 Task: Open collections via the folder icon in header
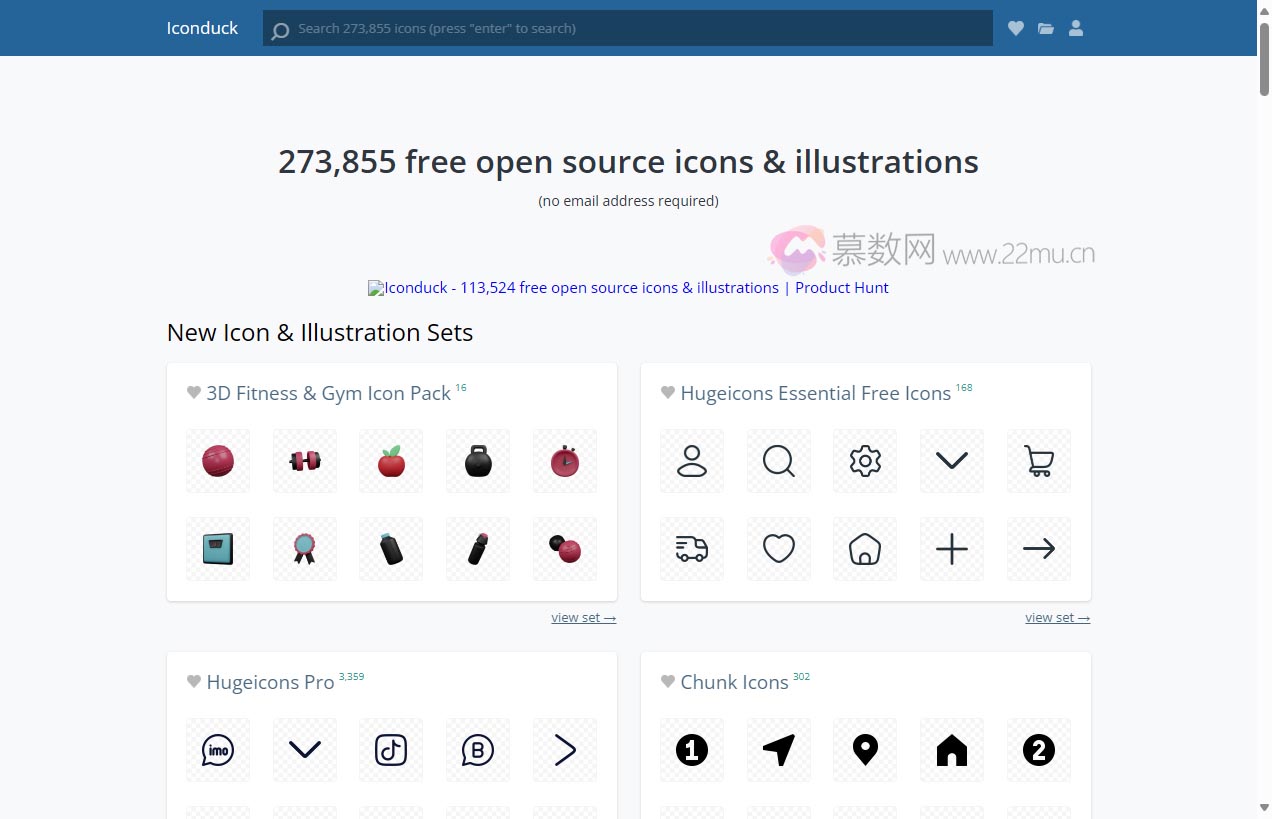point(1046,28)
